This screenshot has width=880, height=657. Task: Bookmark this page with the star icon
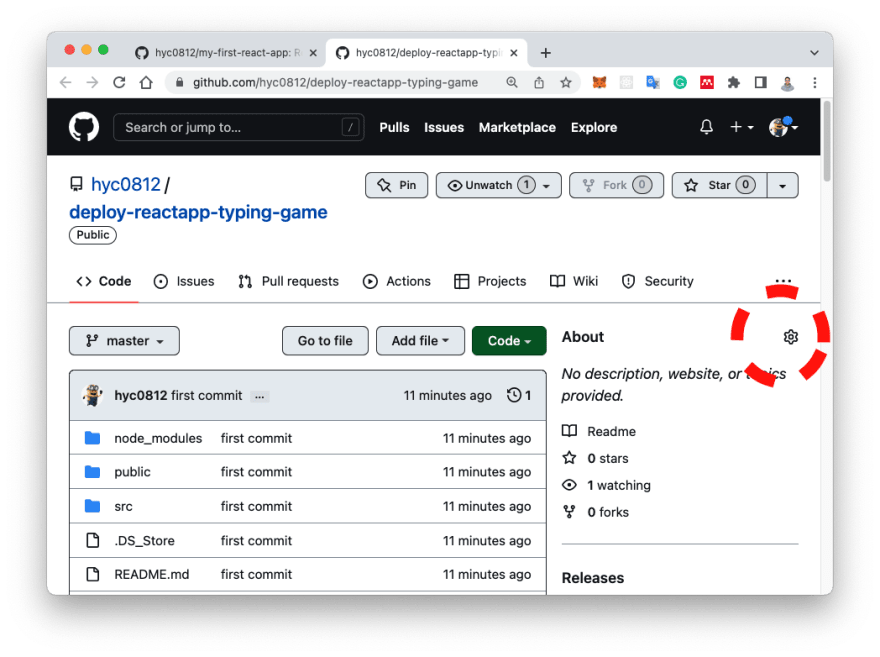(x=566, y=82)
